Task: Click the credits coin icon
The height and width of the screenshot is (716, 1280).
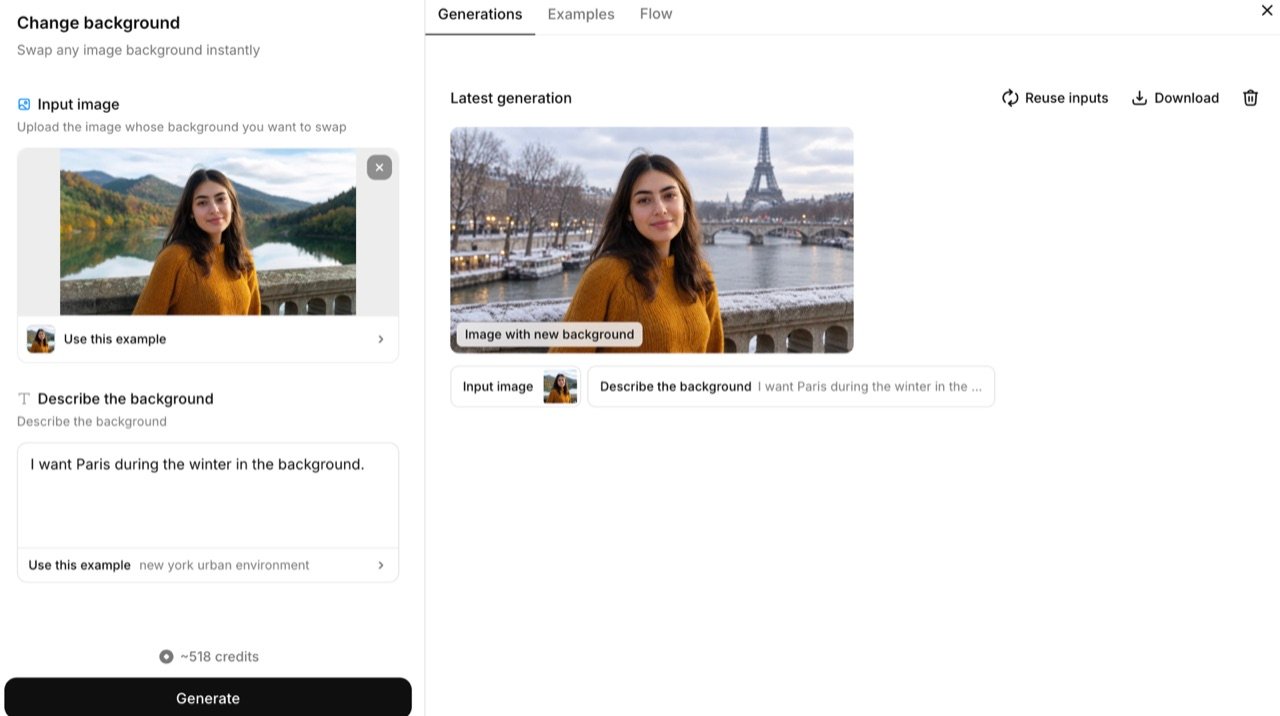Action: pyautogui.click(x=166, y=657)
